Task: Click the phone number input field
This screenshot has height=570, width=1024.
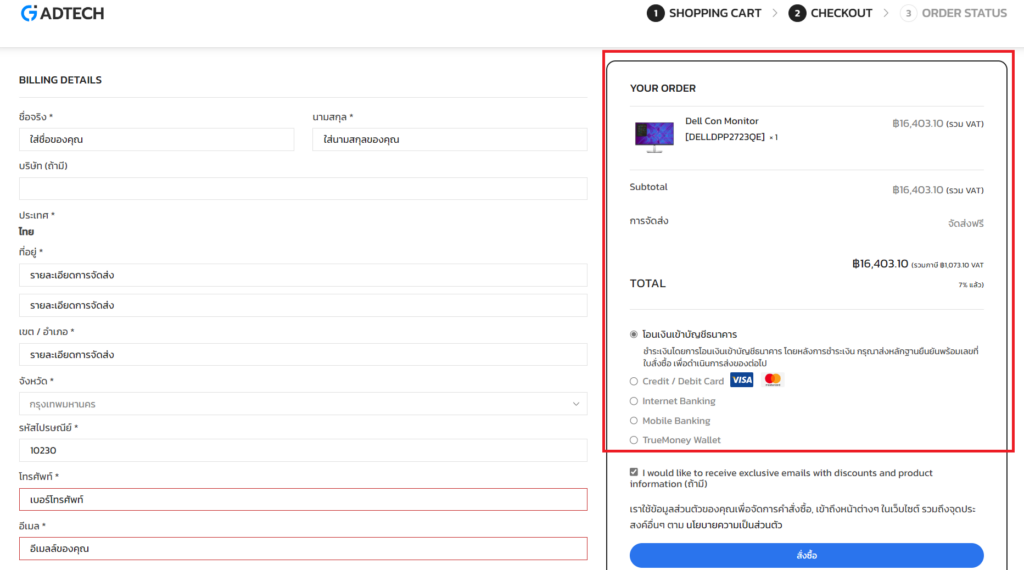Action: click(303, 499)
